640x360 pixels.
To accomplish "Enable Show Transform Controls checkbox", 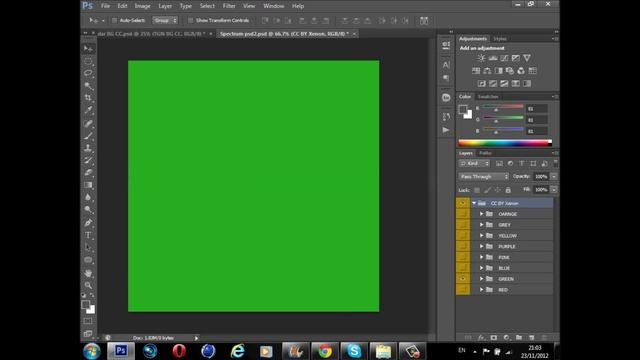I will (x=190, y=20).
